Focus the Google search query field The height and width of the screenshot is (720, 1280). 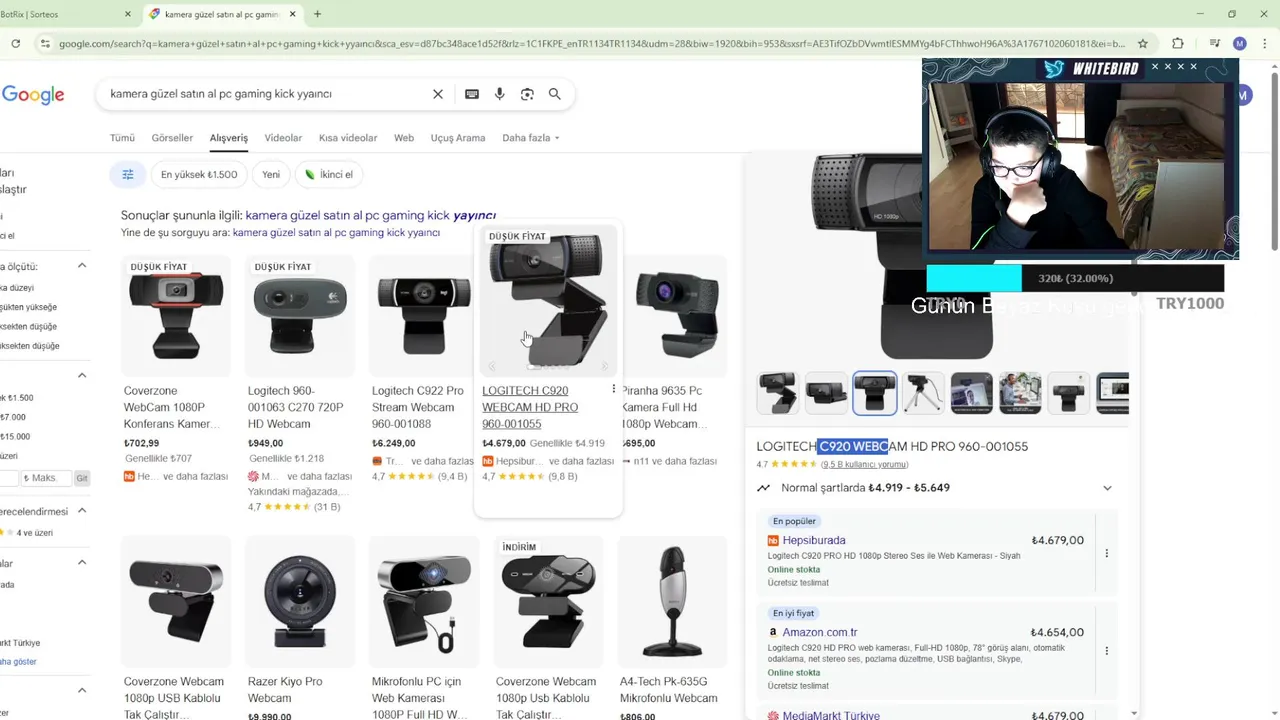[x=265, y=94]
